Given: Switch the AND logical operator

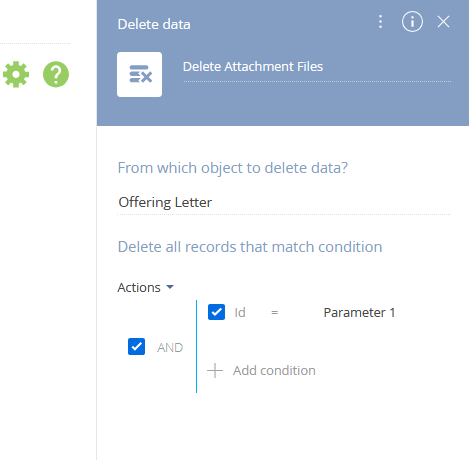Looking at the screenshot, I should [x=170, y=348].
